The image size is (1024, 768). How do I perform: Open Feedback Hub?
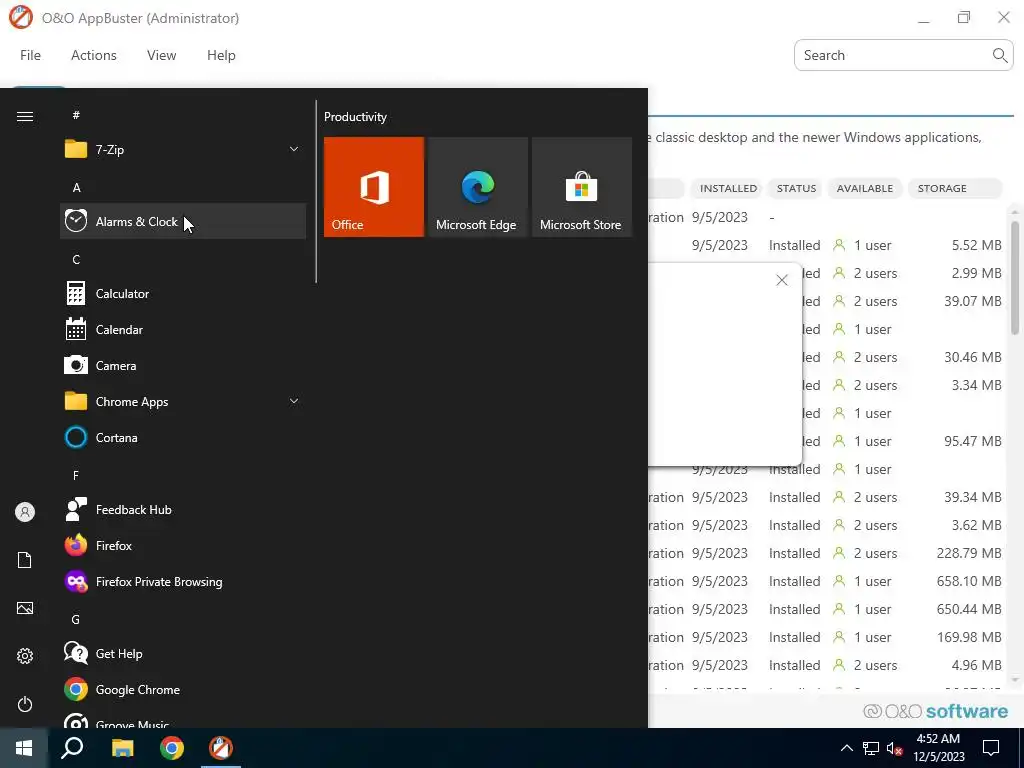183,509
